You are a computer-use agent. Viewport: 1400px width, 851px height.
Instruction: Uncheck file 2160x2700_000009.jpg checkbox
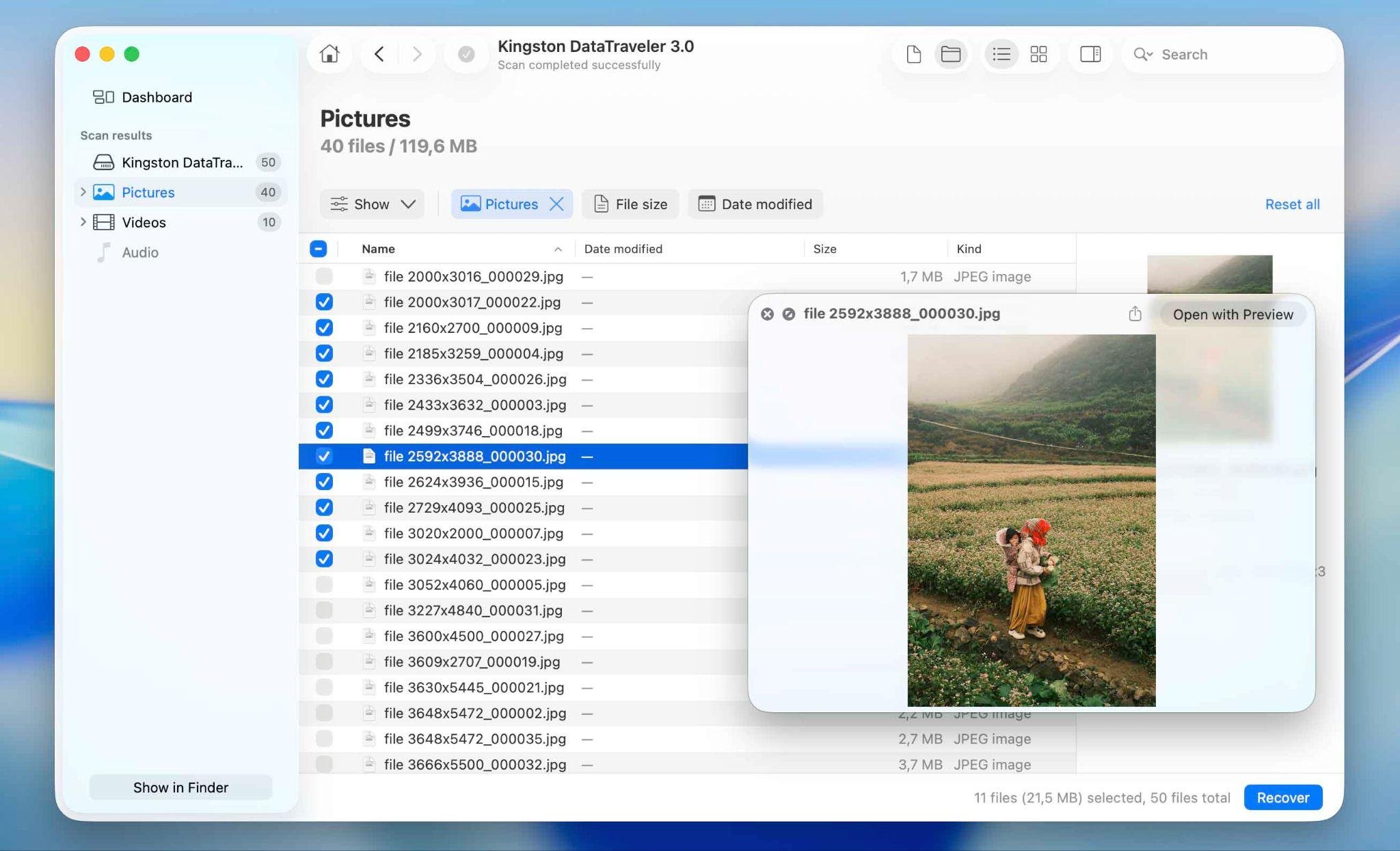[324, 327]
